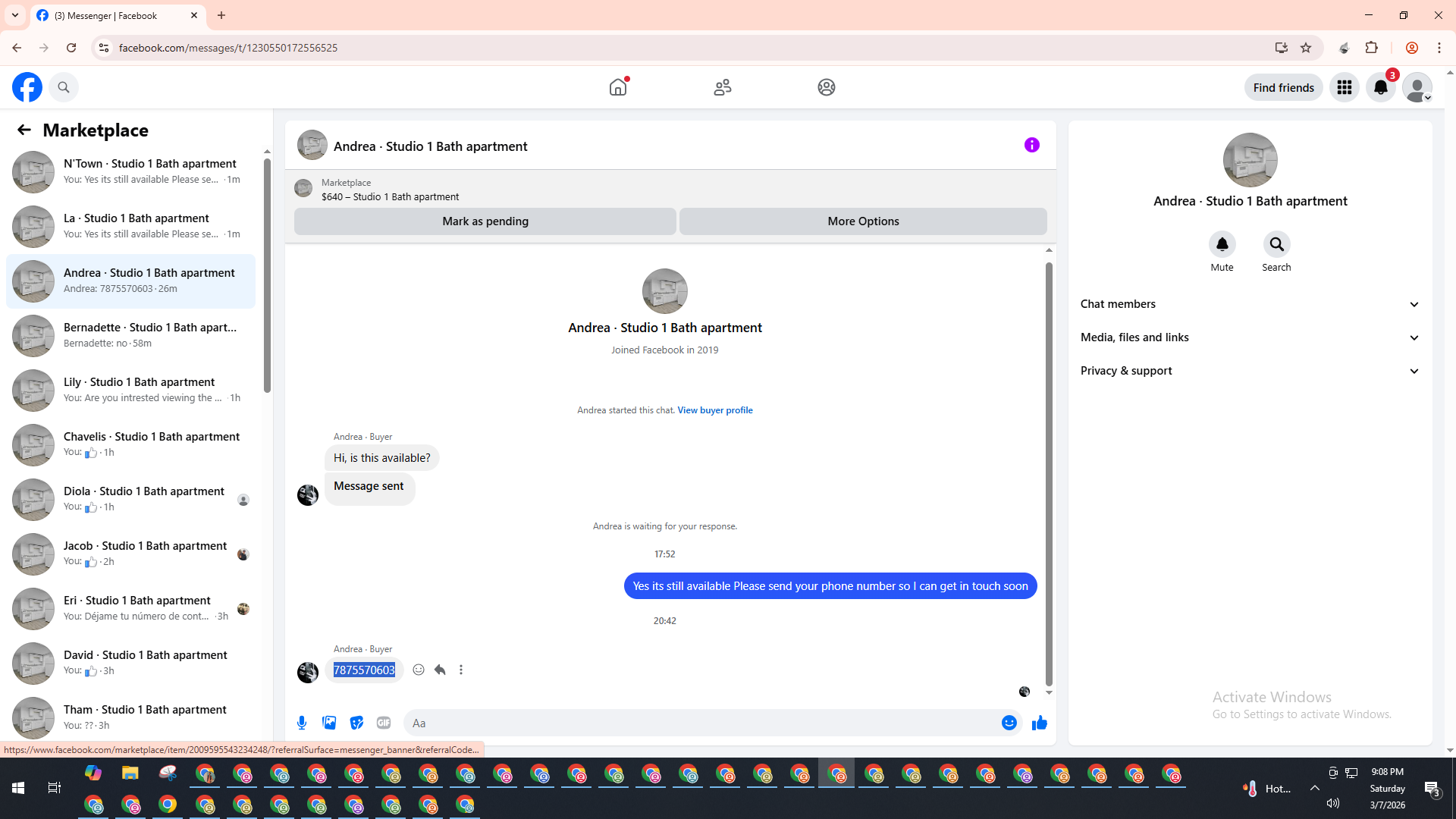The image size is (1456, 819).
Task: Open the La Studio 1 Bath chat
Action: (130, 226)
